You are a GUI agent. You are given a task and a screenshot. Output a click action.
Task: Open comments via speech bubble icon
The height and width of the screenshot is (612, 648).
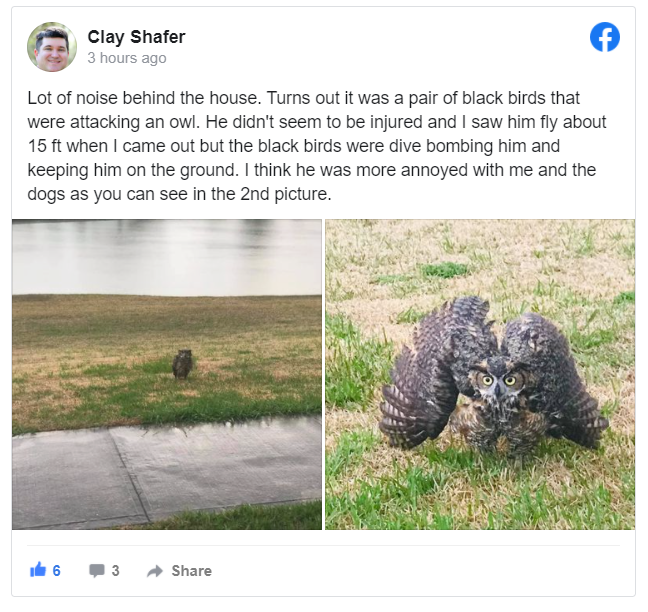click(x=97, y=571)
